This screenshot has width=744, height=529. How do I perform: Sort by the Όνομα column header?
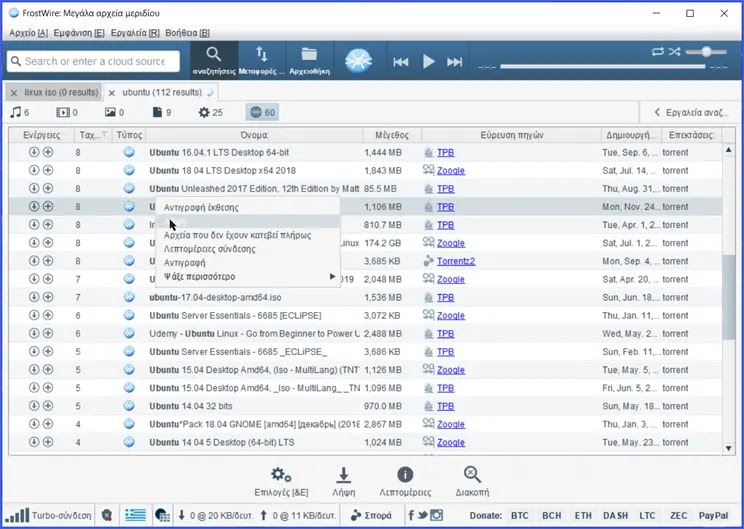click(254, 135)
